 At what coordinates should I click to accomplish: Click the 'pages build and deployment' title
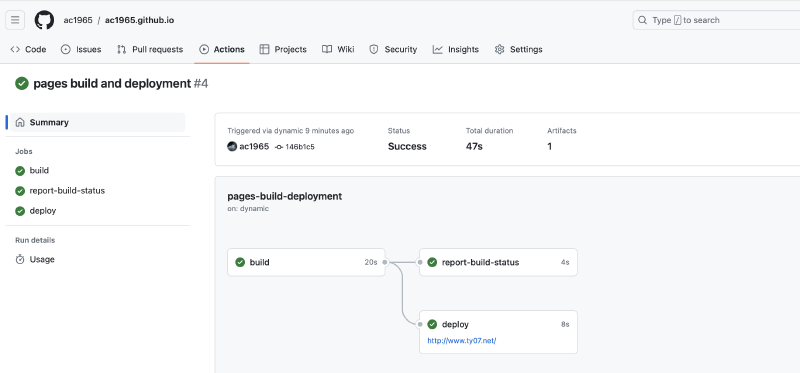(112, 84)
